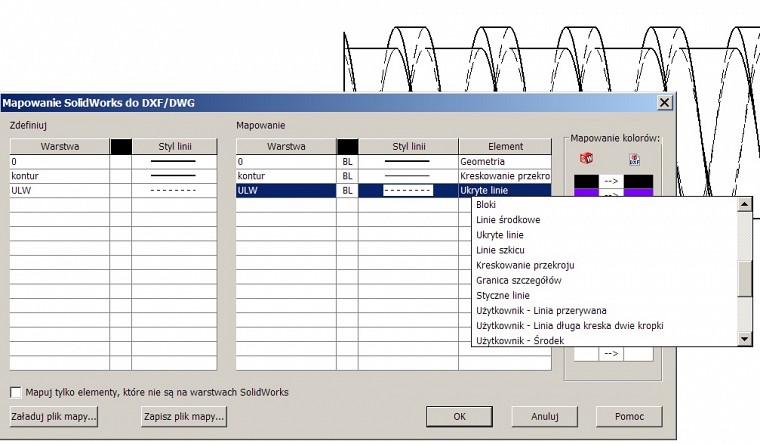Click dropdown list scroll down arrow

(x=745, y=339)
